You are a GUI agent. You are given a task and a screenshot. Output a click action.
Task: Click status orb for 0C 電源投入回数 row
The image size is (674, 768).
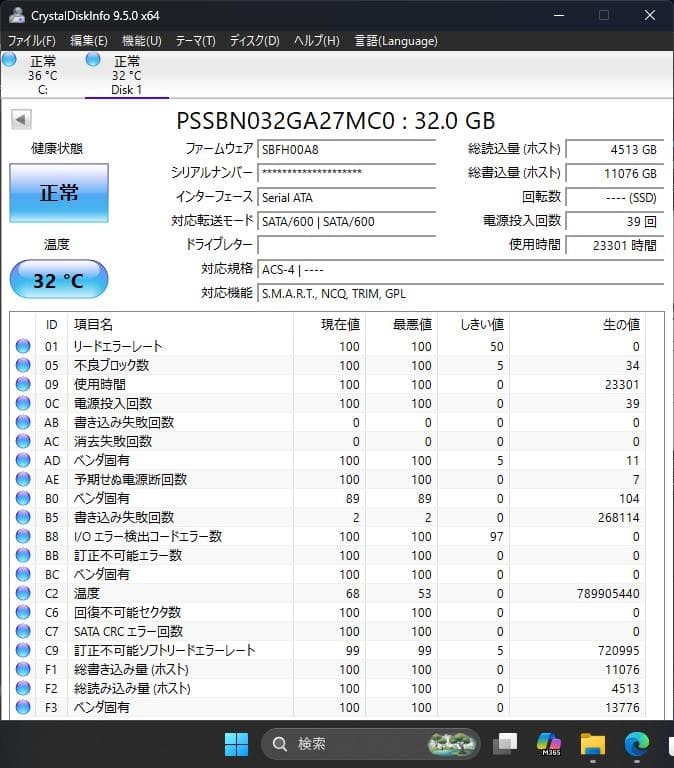[x=23, y=403]
